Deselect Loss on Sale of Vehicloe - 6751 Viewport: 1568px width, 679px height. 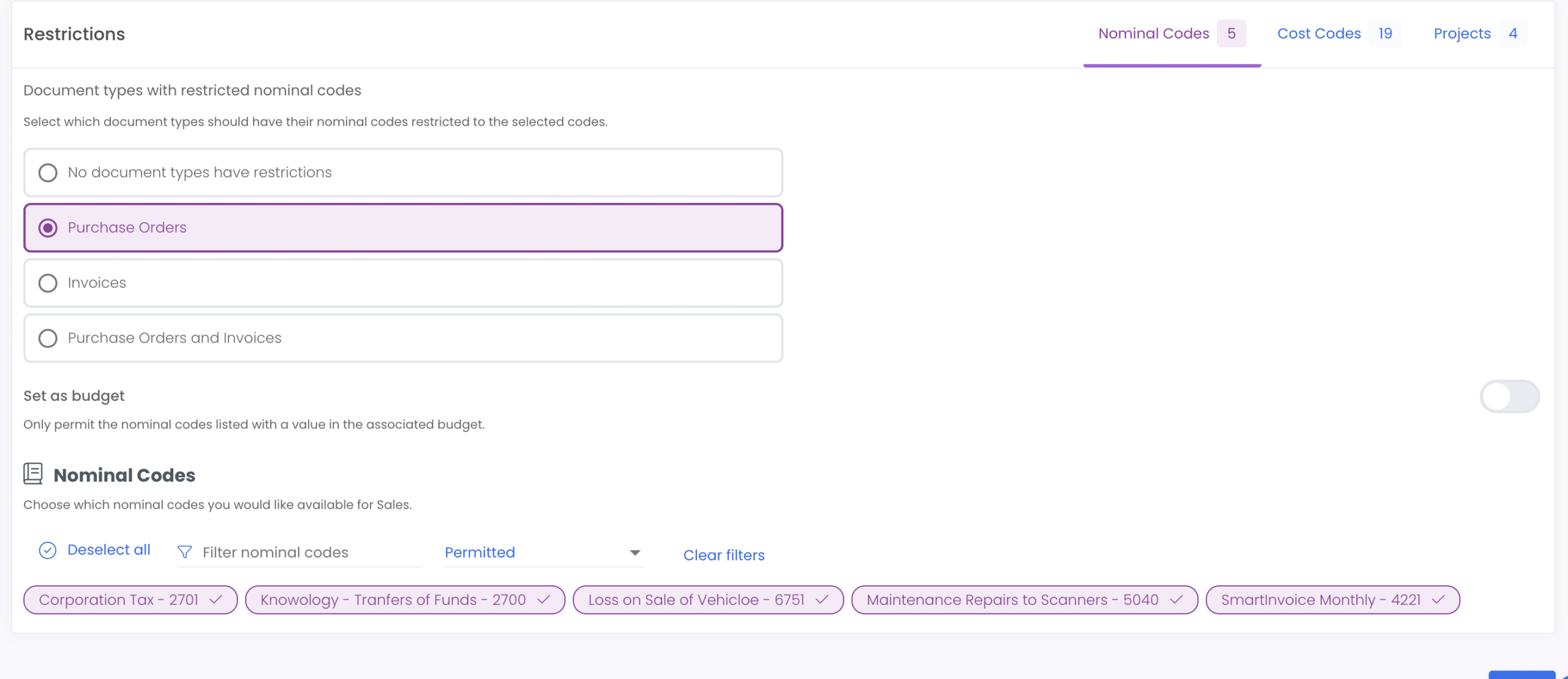(x=708, y=599)
